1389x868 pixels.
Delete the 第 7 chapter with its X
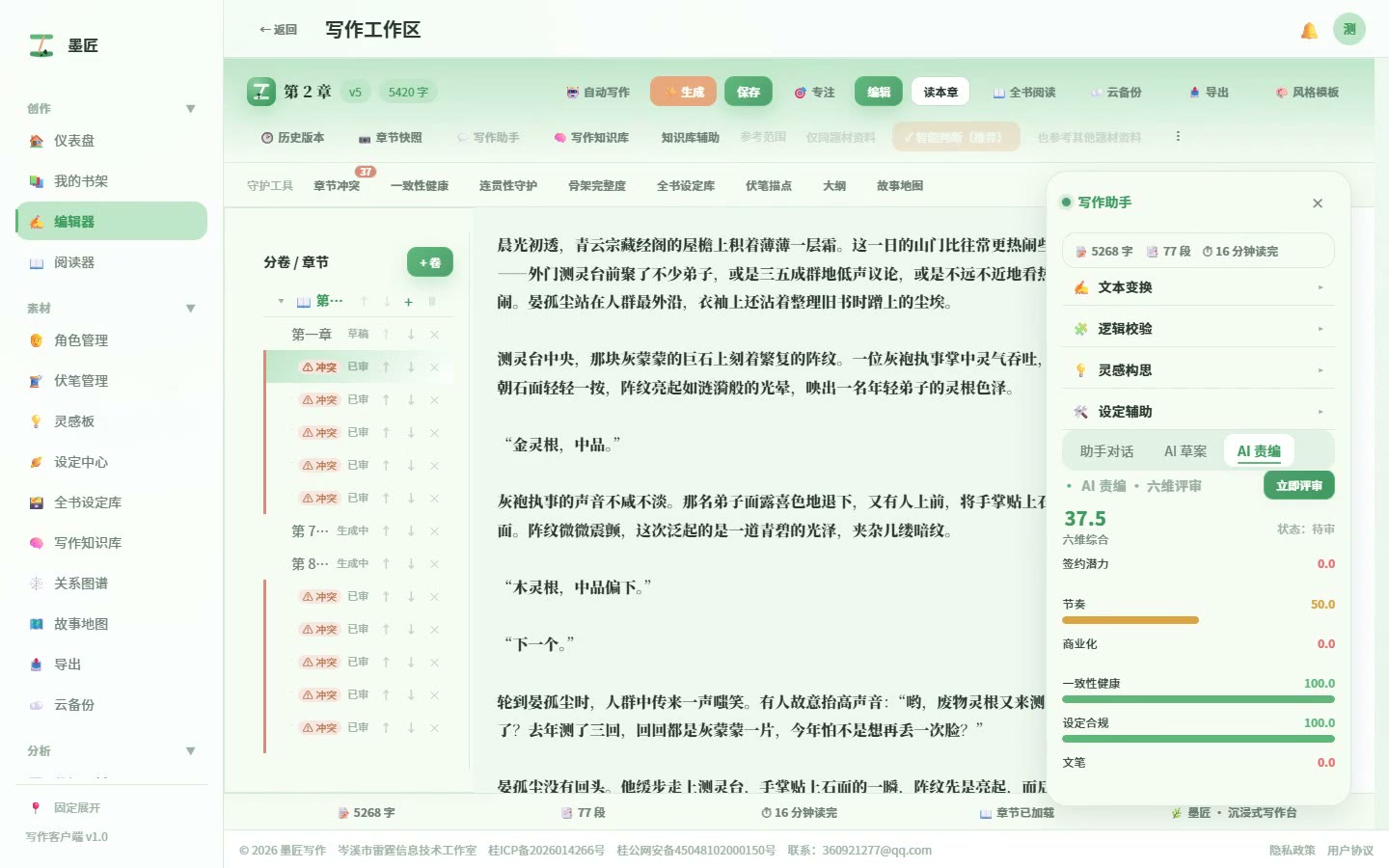coord(434,531)
